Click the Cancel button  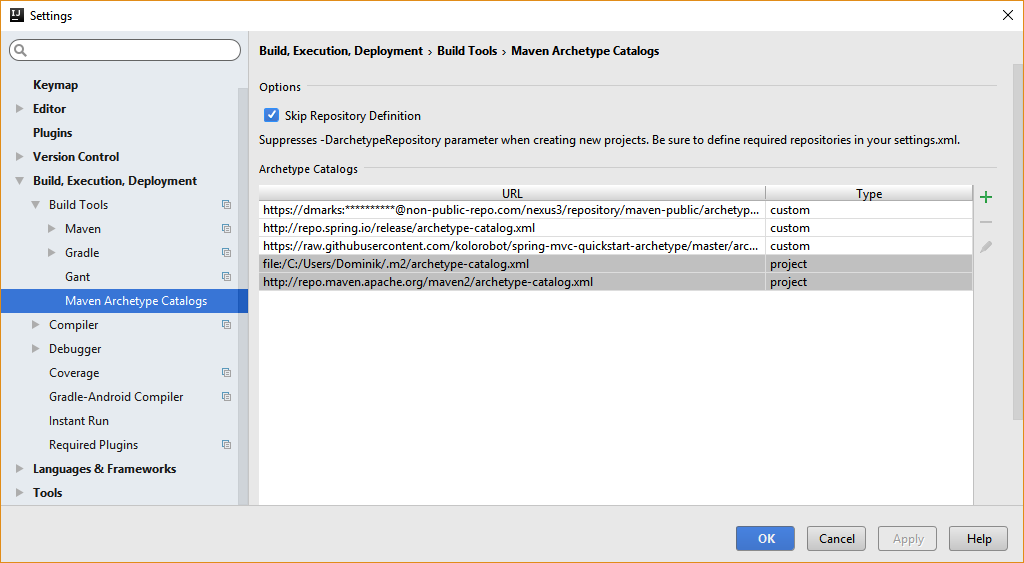[836, 538]
